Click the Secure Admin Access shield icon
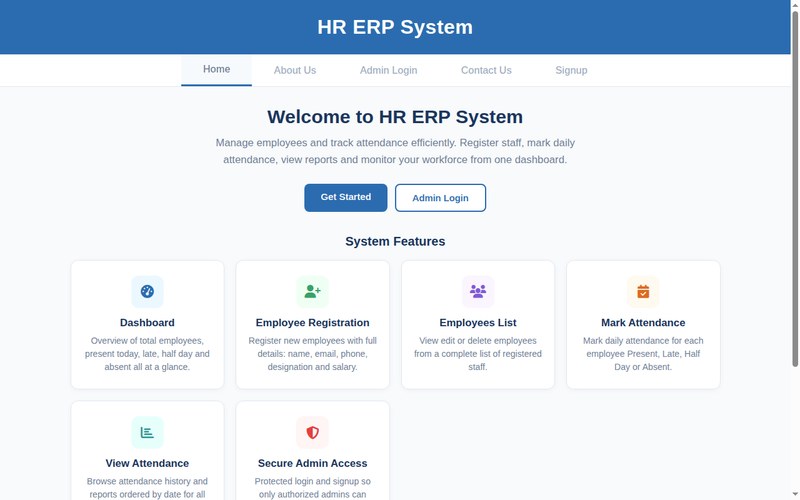Image resolution: width=800 pixels, height=500 pixels. click(x=313, y=433)
